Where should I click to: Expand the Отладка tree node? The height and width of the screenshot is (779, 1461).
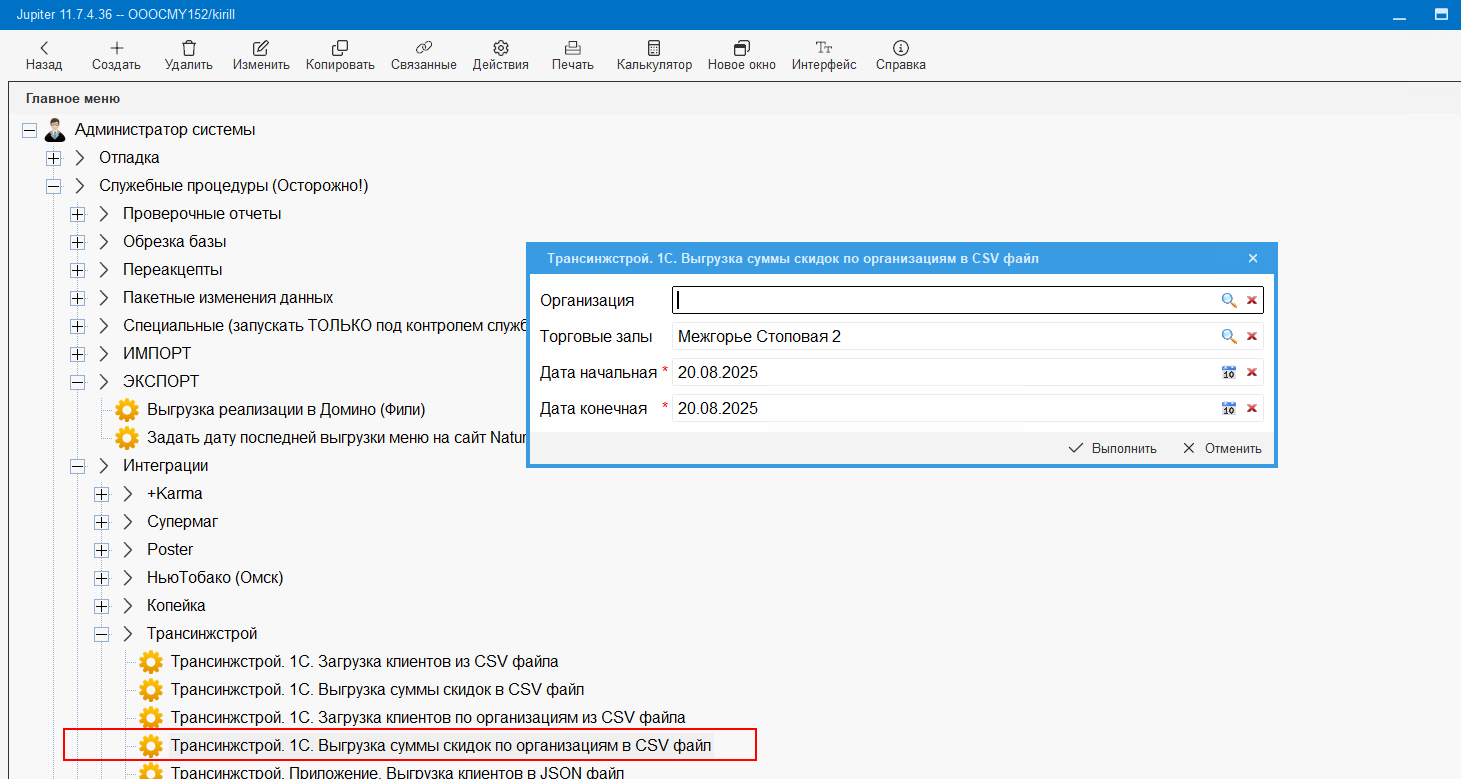pyautogui.click(x=53, y=158)
